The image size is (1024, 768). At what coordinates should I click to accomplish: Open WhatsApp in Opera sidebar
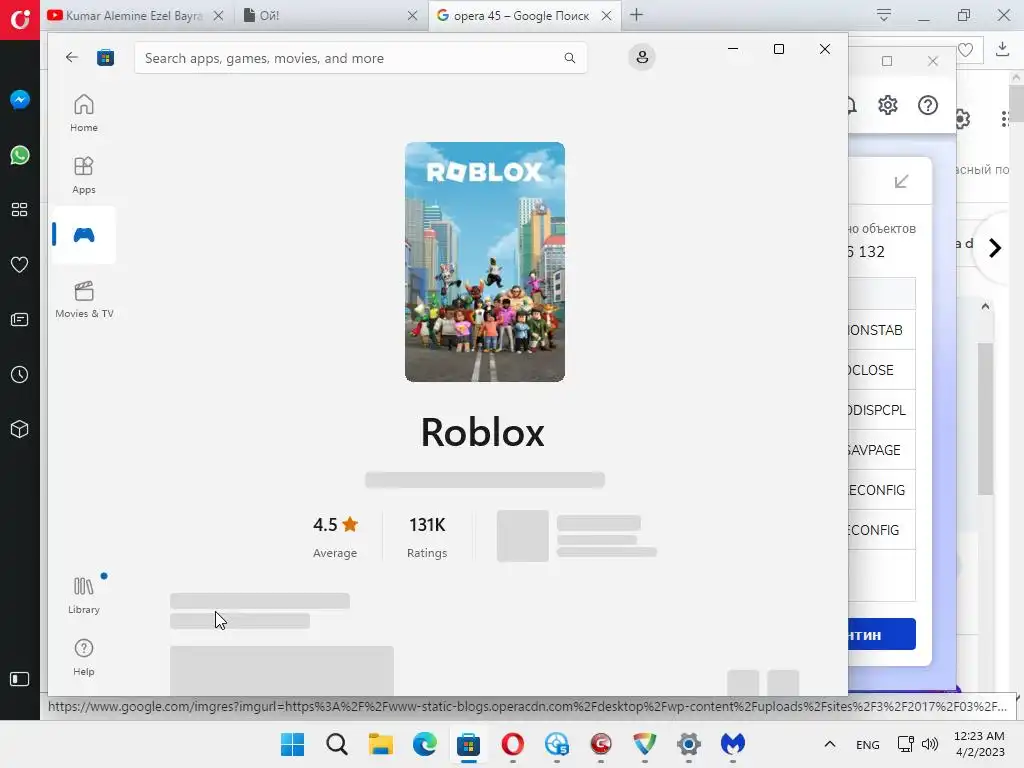point(20,155)
